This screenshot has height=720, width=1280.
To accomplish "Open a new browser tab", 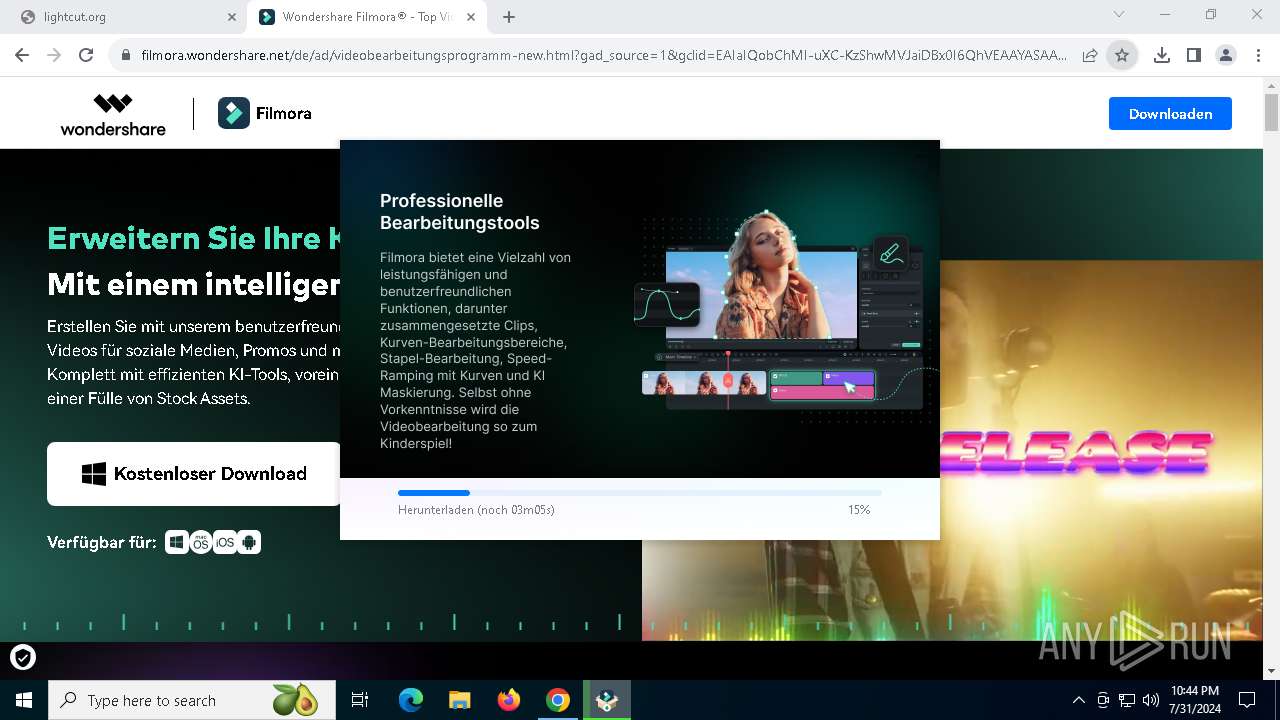I will click(509, 17).
